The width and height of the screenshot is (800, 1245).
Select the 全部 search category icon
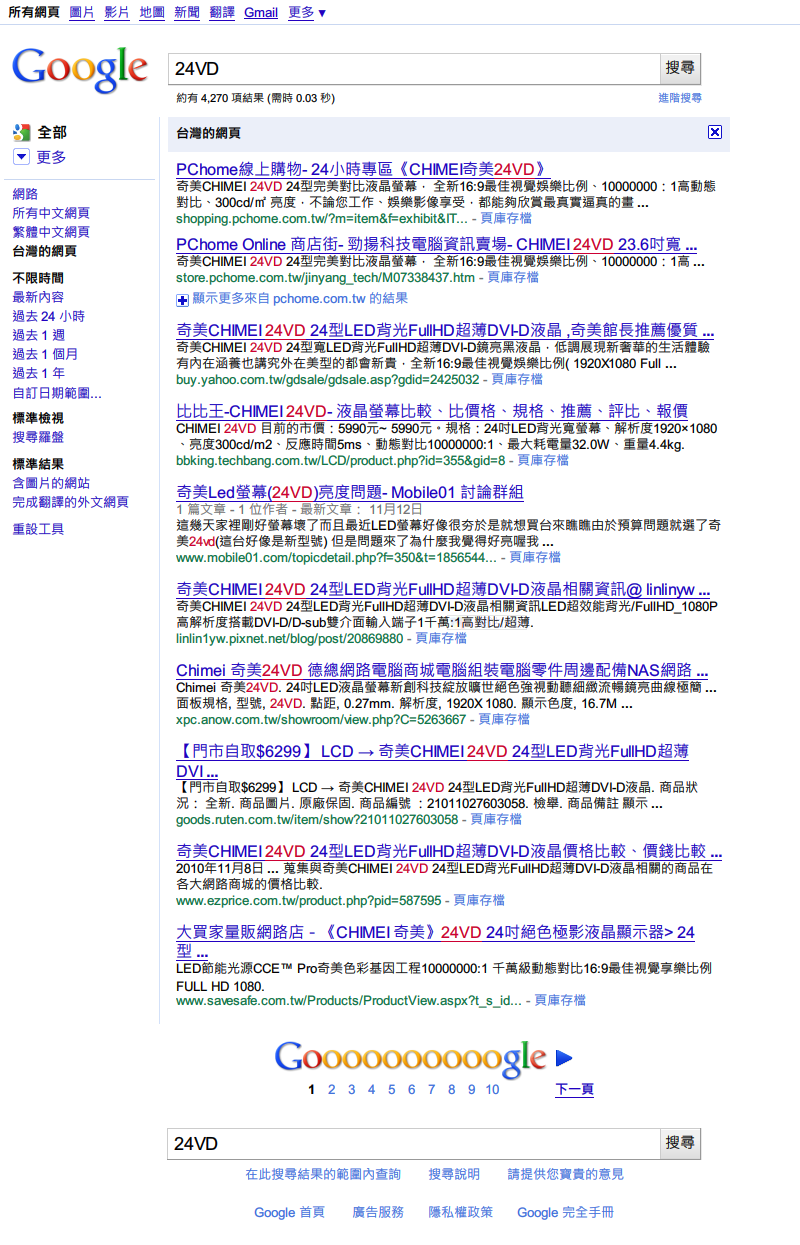click(x=22, y=132)
